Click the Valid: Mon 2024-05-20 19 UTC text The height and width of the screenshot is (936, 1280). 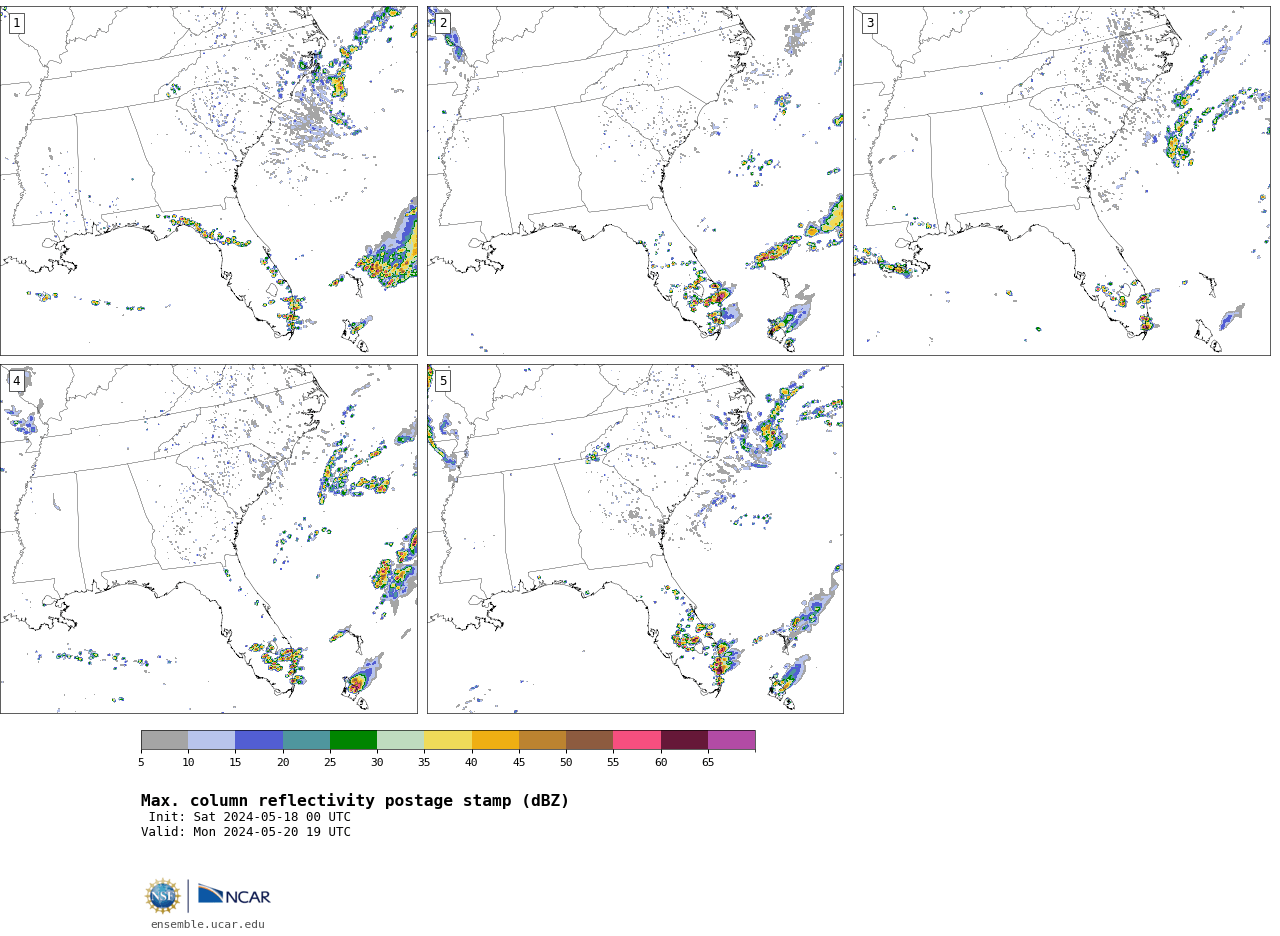[x=246, y=832]
